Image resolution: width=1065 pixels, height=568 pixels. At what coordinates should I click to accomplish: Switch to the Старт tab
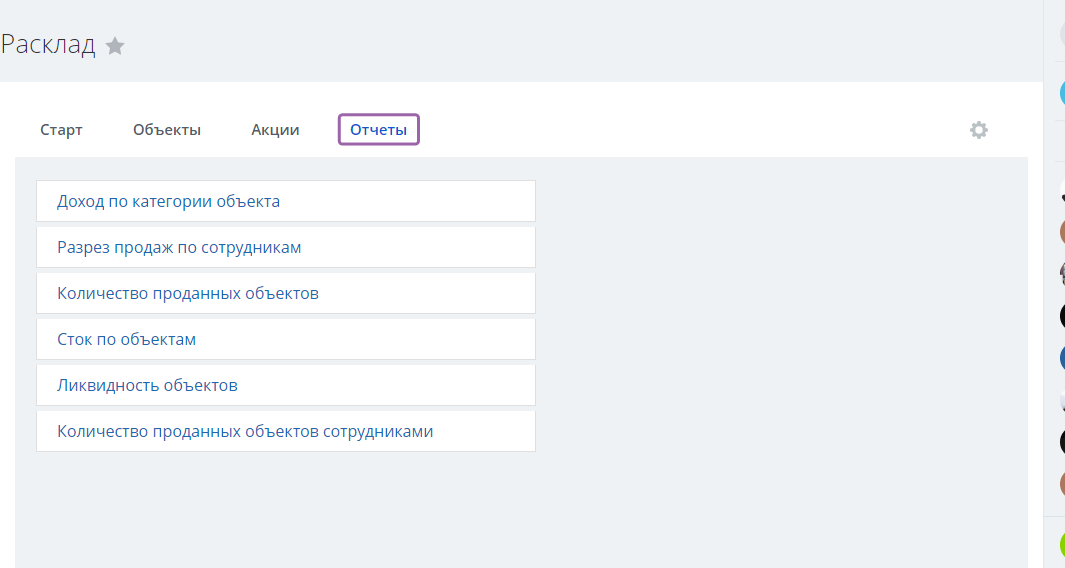pos(61,130)
